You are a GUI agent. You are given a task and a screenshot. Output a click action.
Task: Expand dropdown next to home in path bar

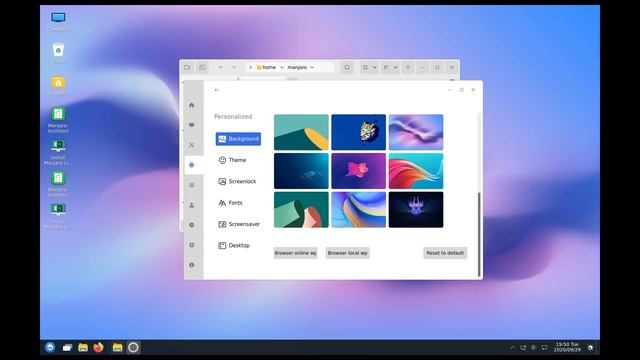pyautogui.click(x=282, y=67)
